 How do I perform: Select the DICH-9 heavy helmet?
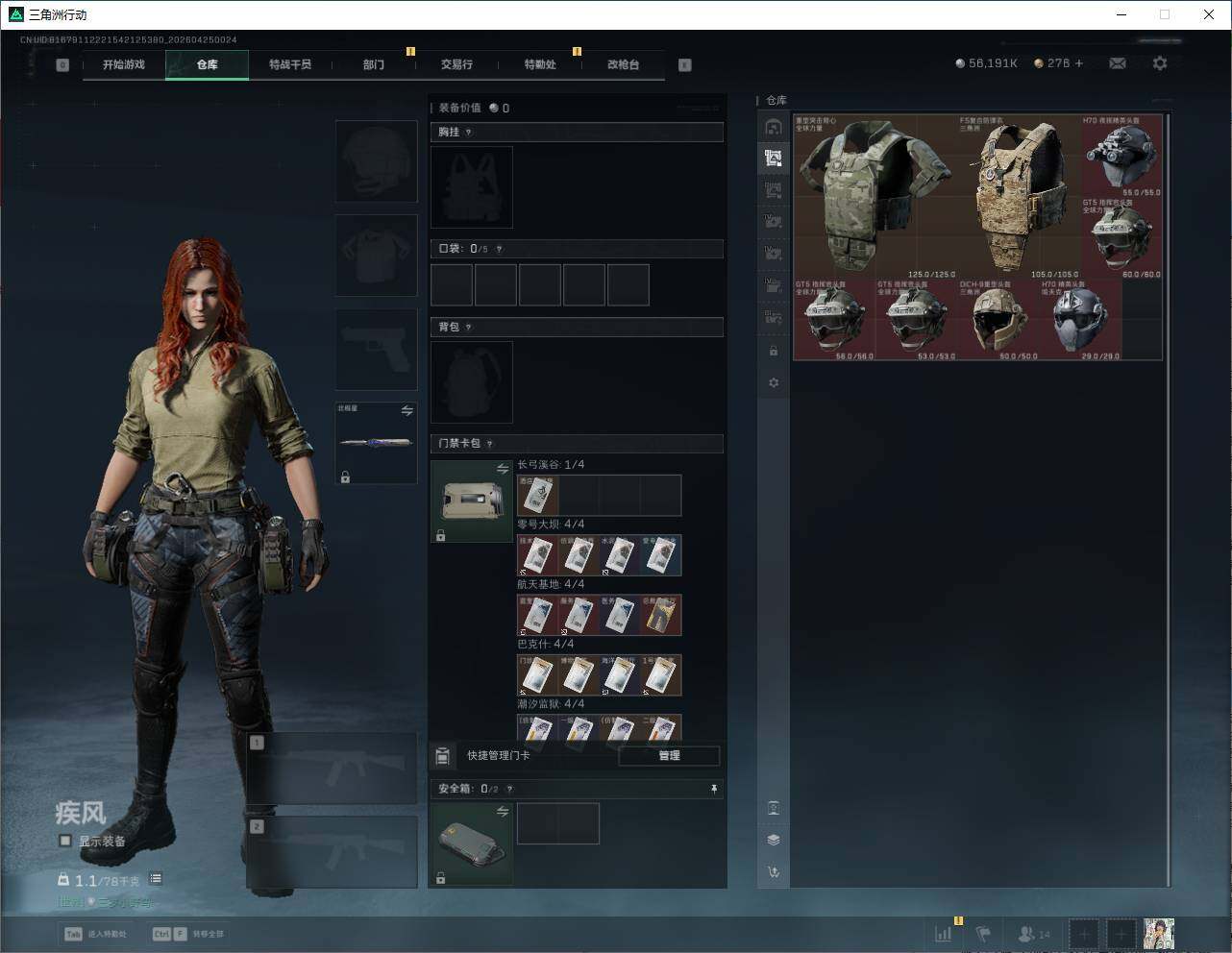pos(998,320)
